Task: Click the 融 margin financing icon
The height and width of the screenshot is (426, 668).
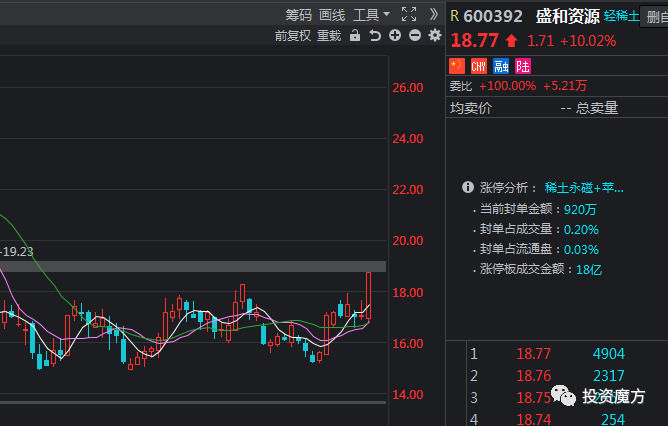Action: coord(501,66)
